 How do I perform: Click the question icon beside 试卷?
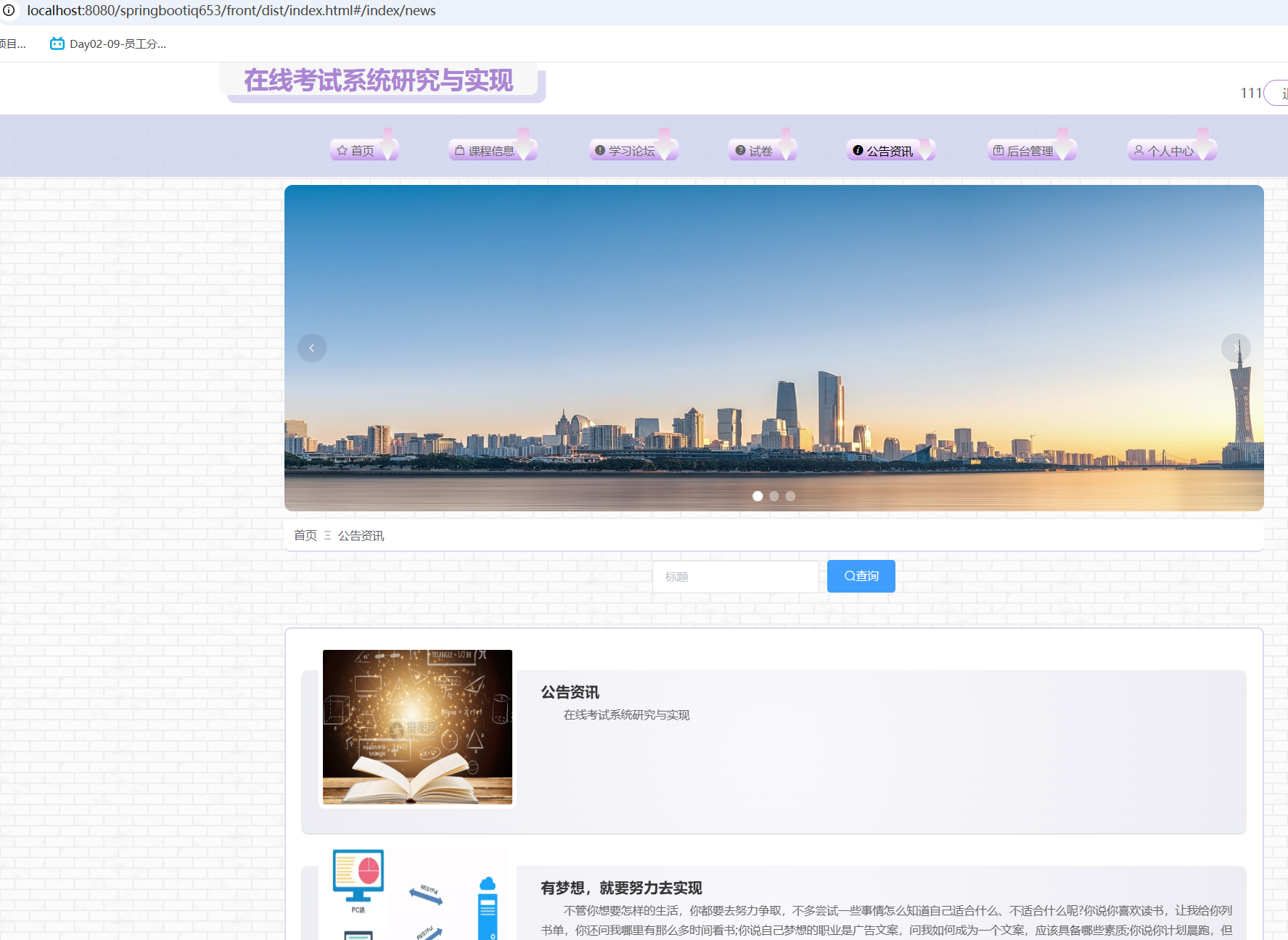pyautogui.click(x=740, y=150)
